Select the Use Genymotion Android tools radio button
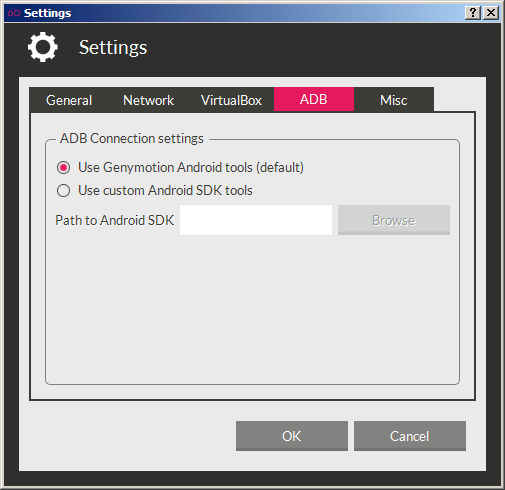This screenshot has width=505, height=490. click(63, 167)
